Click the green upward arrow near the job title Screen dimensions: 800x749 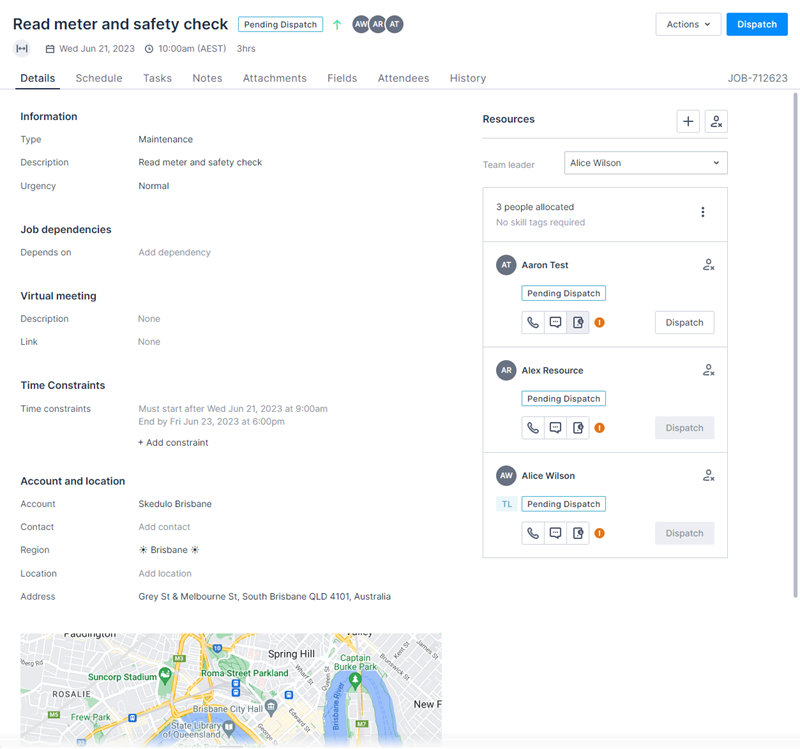tap(337, 23)
